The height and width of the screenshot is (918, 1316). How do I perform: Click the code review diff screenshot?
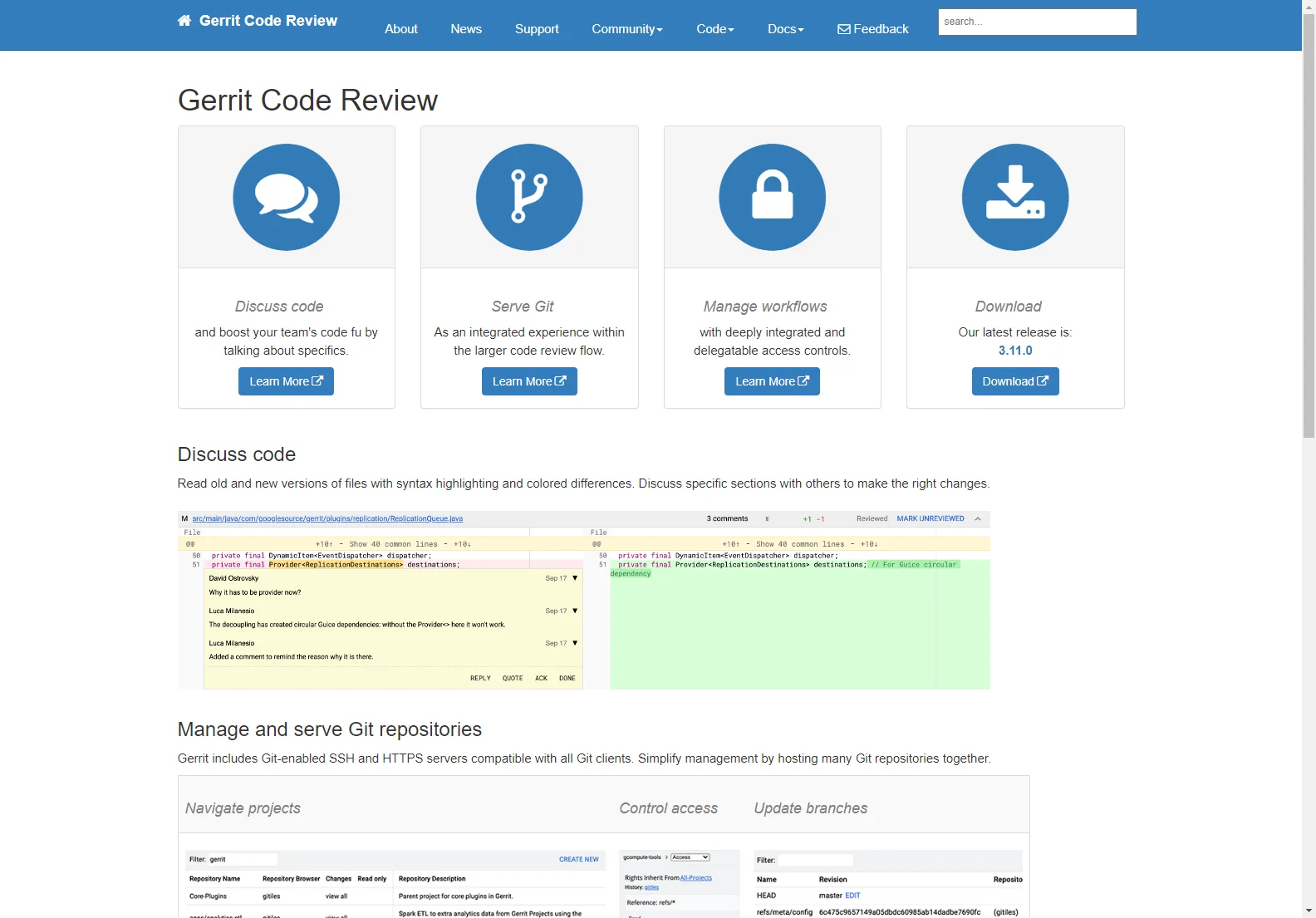(x=584, y=600)
